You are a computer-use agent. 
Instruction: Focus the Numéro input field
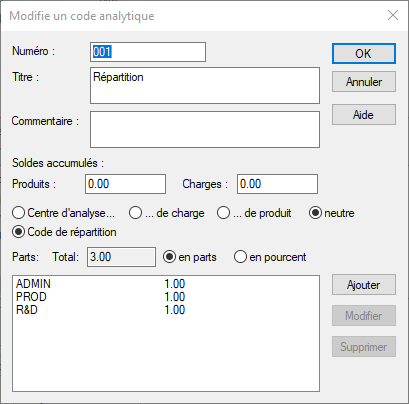[x=148, y=52]
